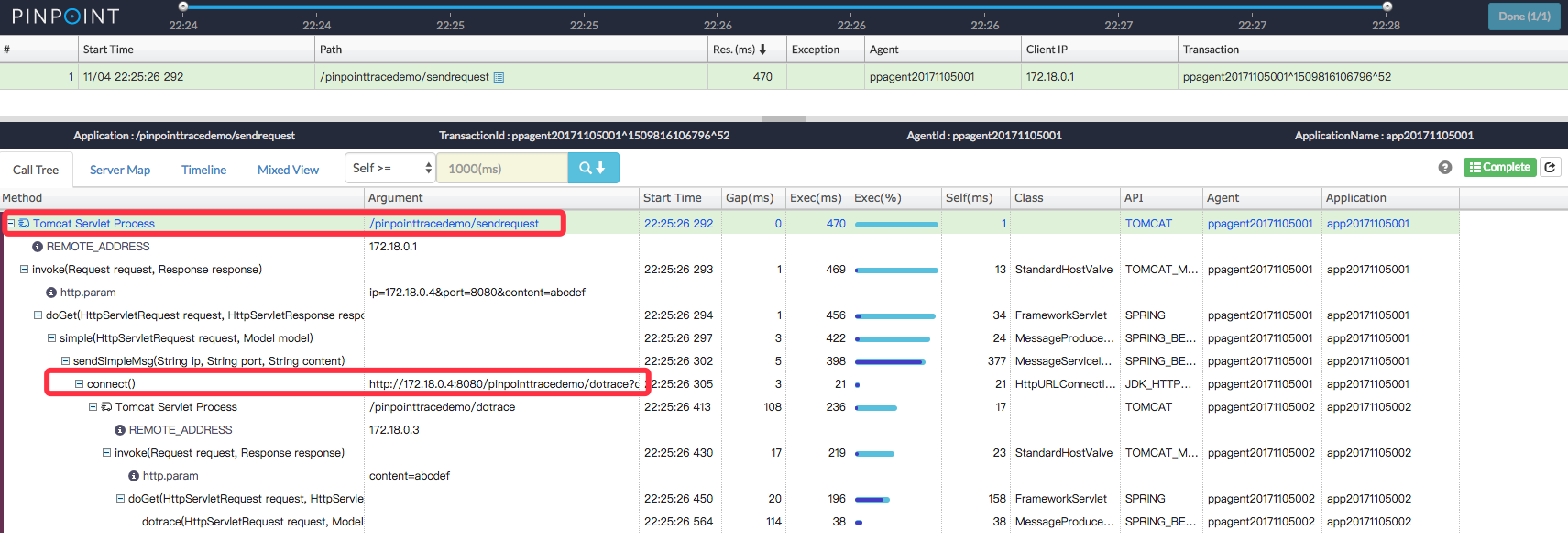This screenshot has width=1568, height=553.
Task: Click Self value 377 in sendSimpleMsg row
Action: [x=996, y=361]
